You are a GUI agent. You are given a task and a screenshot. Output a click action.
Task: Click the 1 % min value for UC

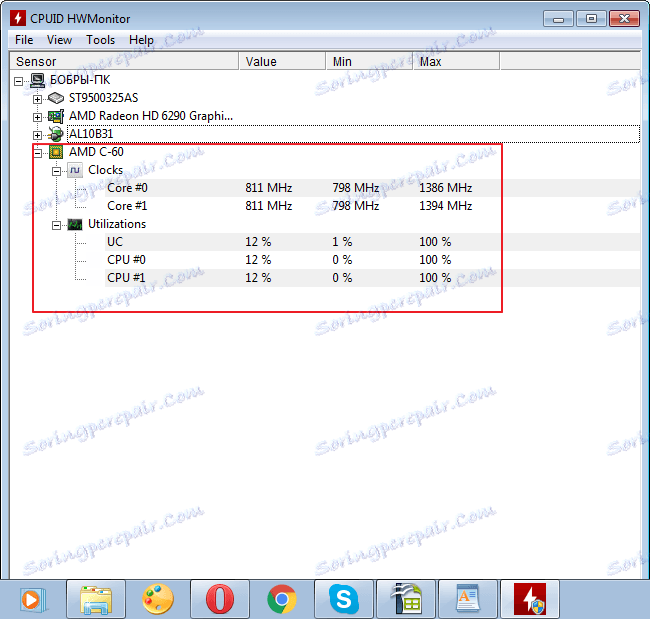point(342,242)
